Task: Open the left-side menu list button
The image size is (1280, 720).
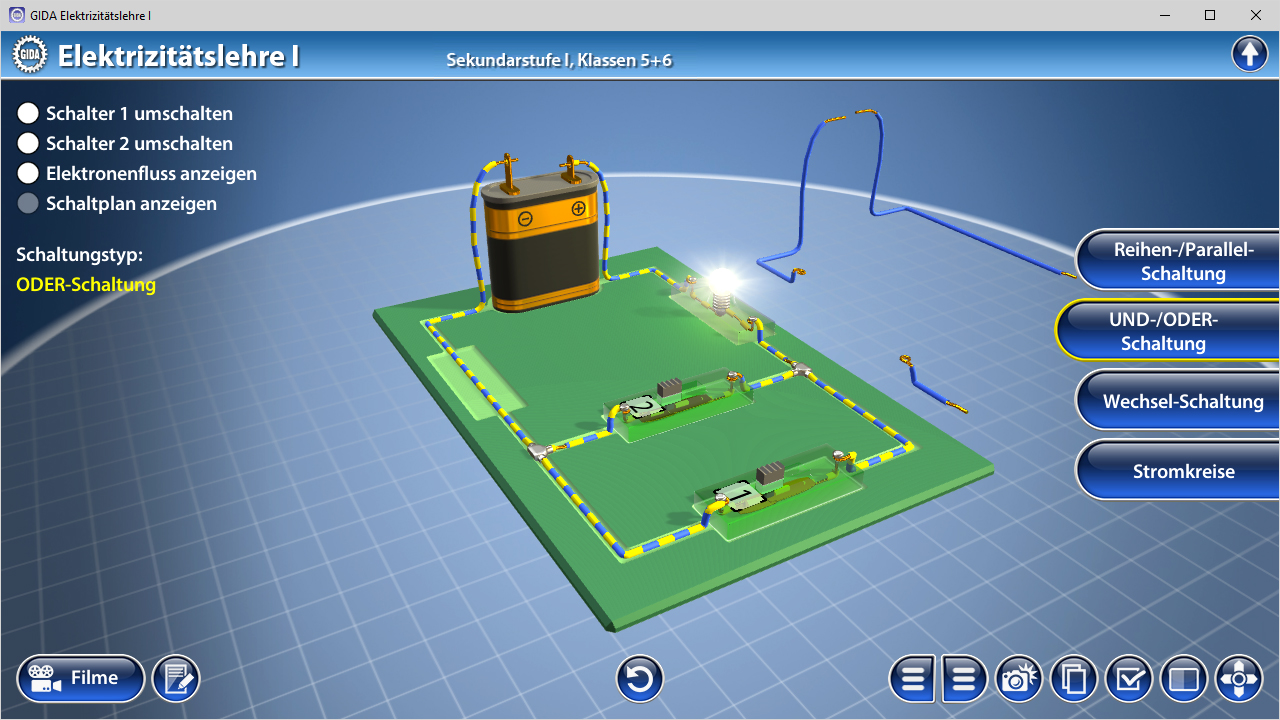Action: (912, 679)
